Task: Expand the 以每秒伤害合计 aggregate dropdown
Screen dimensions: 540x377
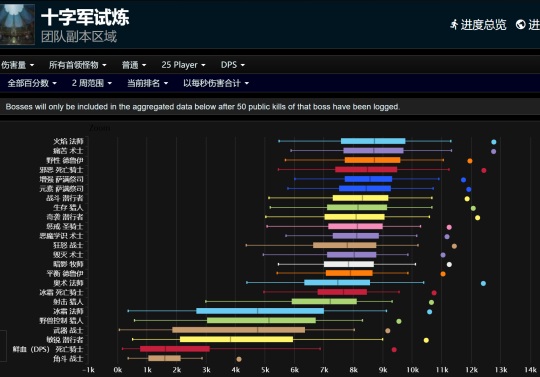Action: tap(216, 83)
